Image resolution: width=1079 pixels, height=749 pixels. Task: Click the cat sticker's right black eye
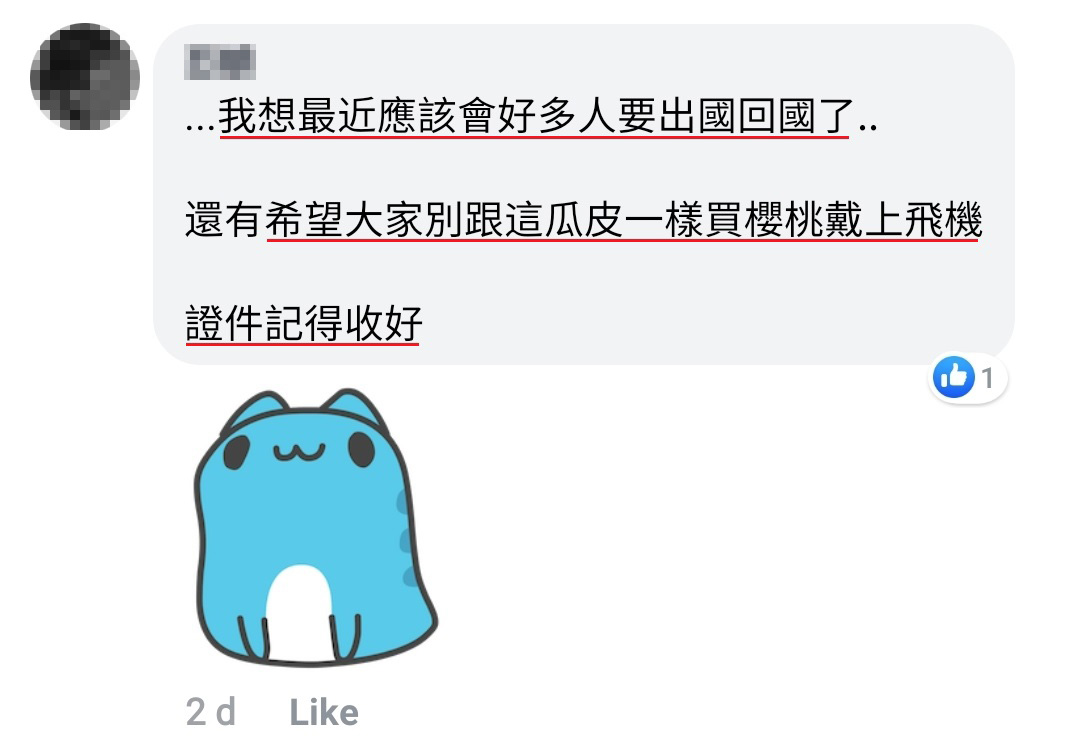361,450
